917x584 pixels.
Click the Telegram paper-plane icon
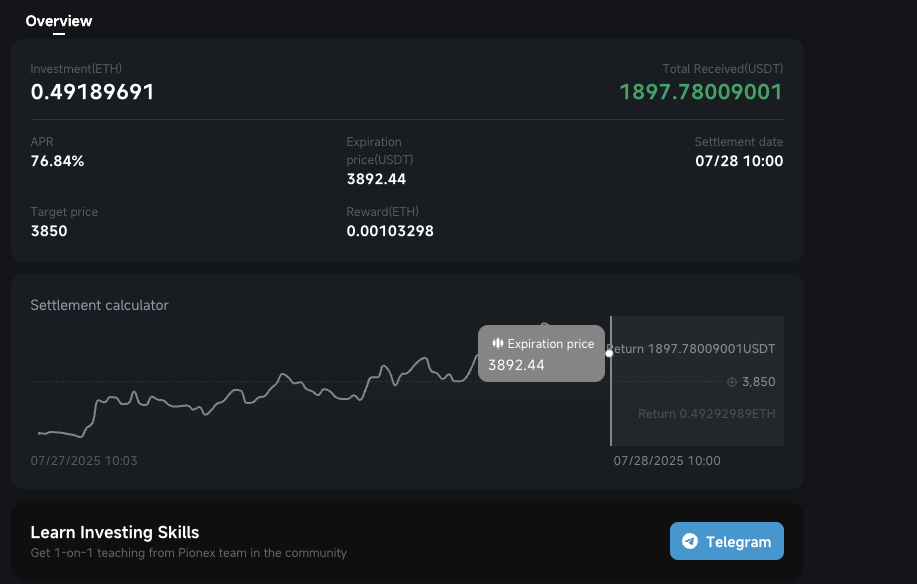click(x=690, y=541)
